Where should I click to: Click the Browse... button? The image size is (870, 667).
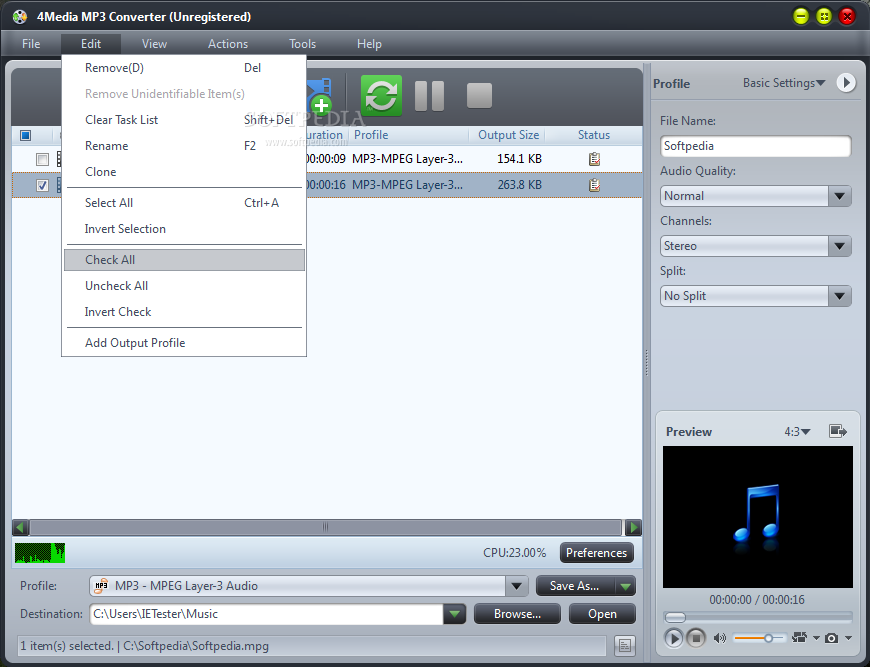pyautogui.click(x=517, y=614)
